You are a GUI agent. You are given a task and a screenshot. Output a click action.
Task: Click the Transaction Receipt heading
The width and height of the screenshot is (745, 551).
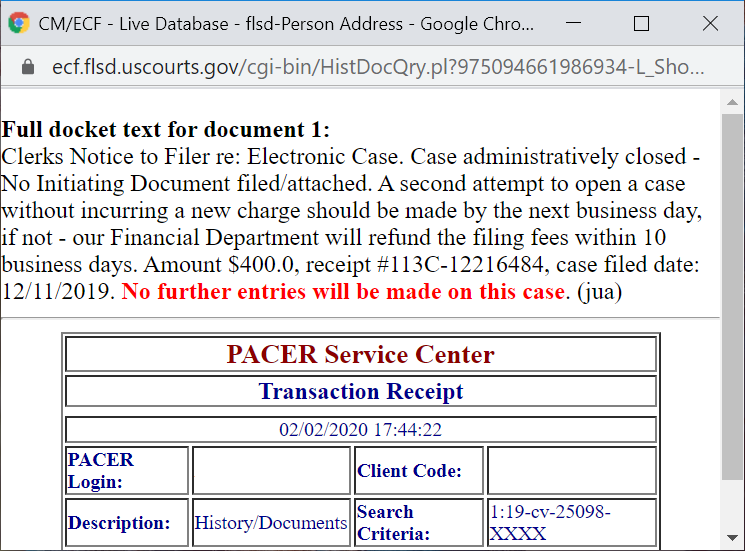360,391
